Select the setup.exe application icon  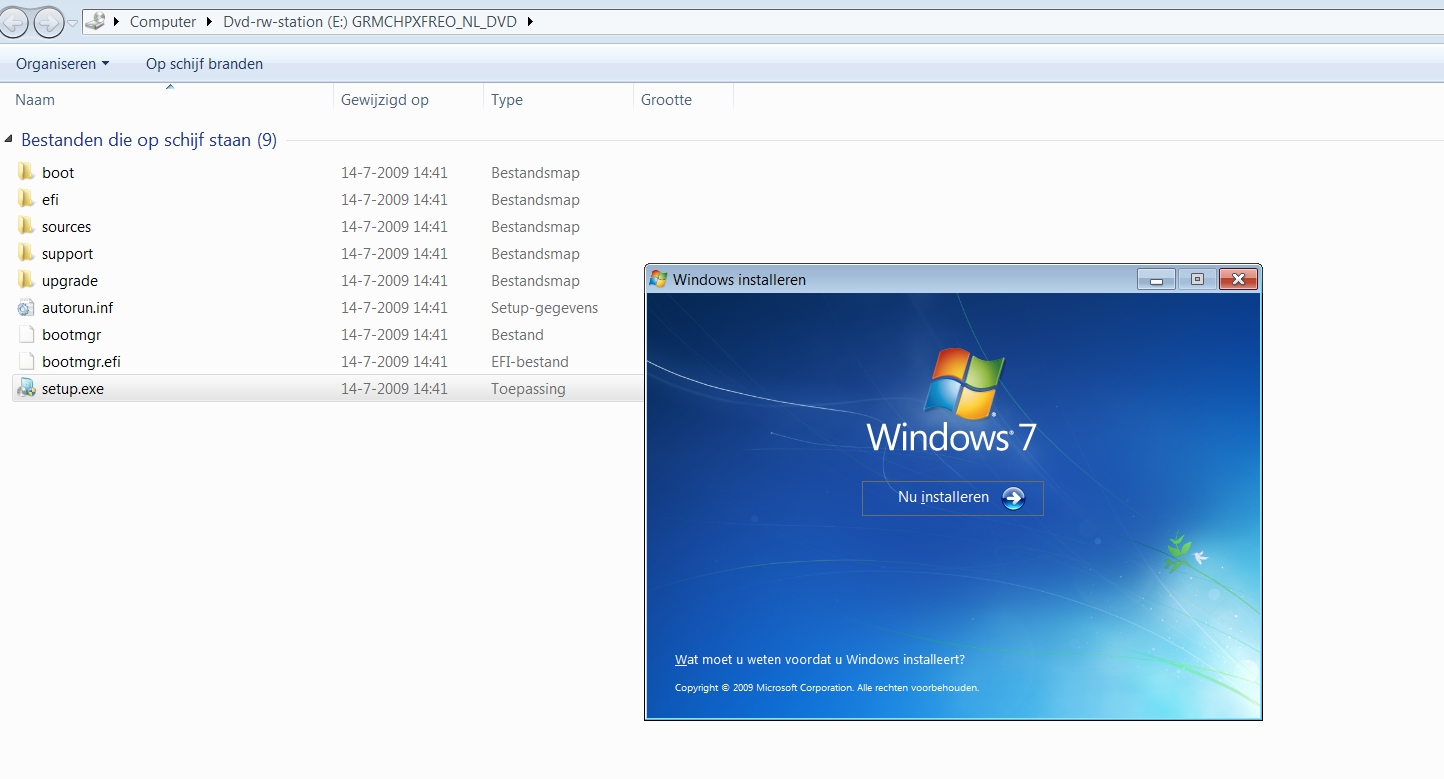(26, 388)
